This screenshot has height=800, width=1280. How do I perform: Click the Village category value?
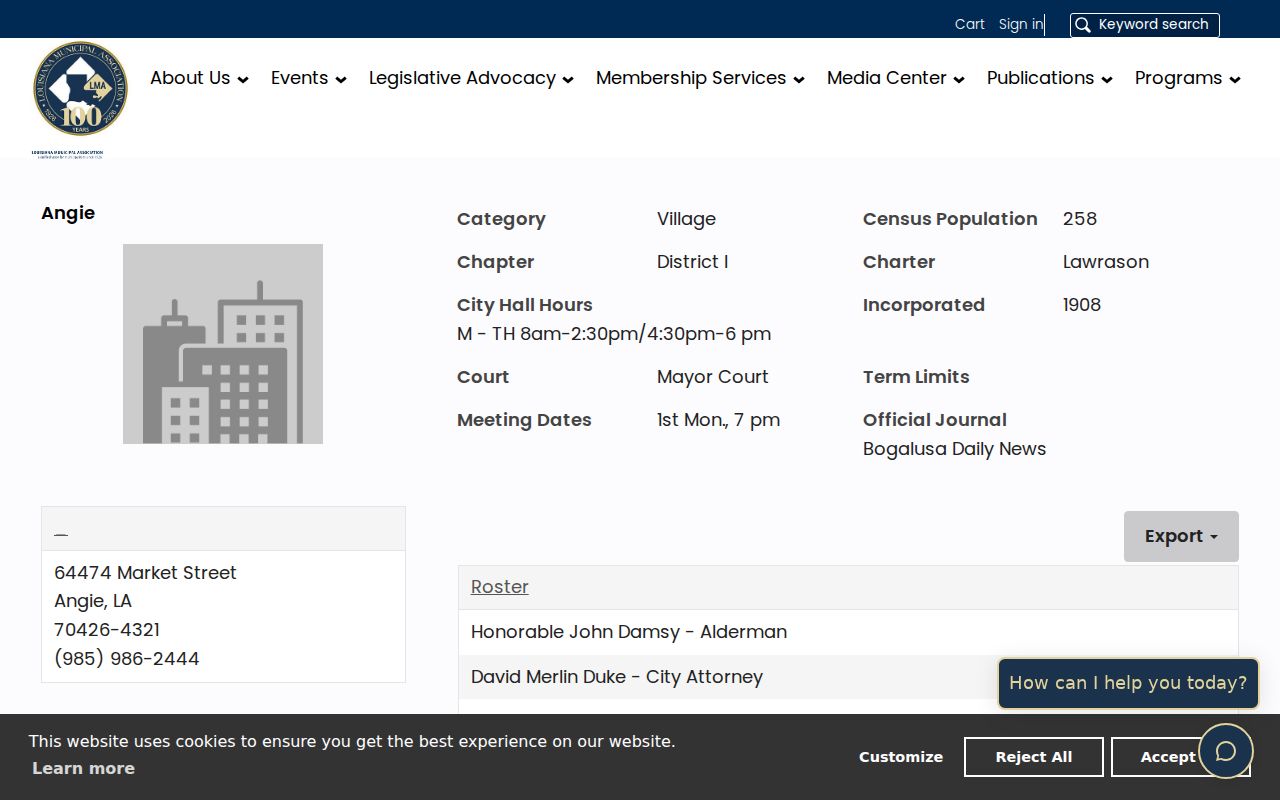point(686,219)
